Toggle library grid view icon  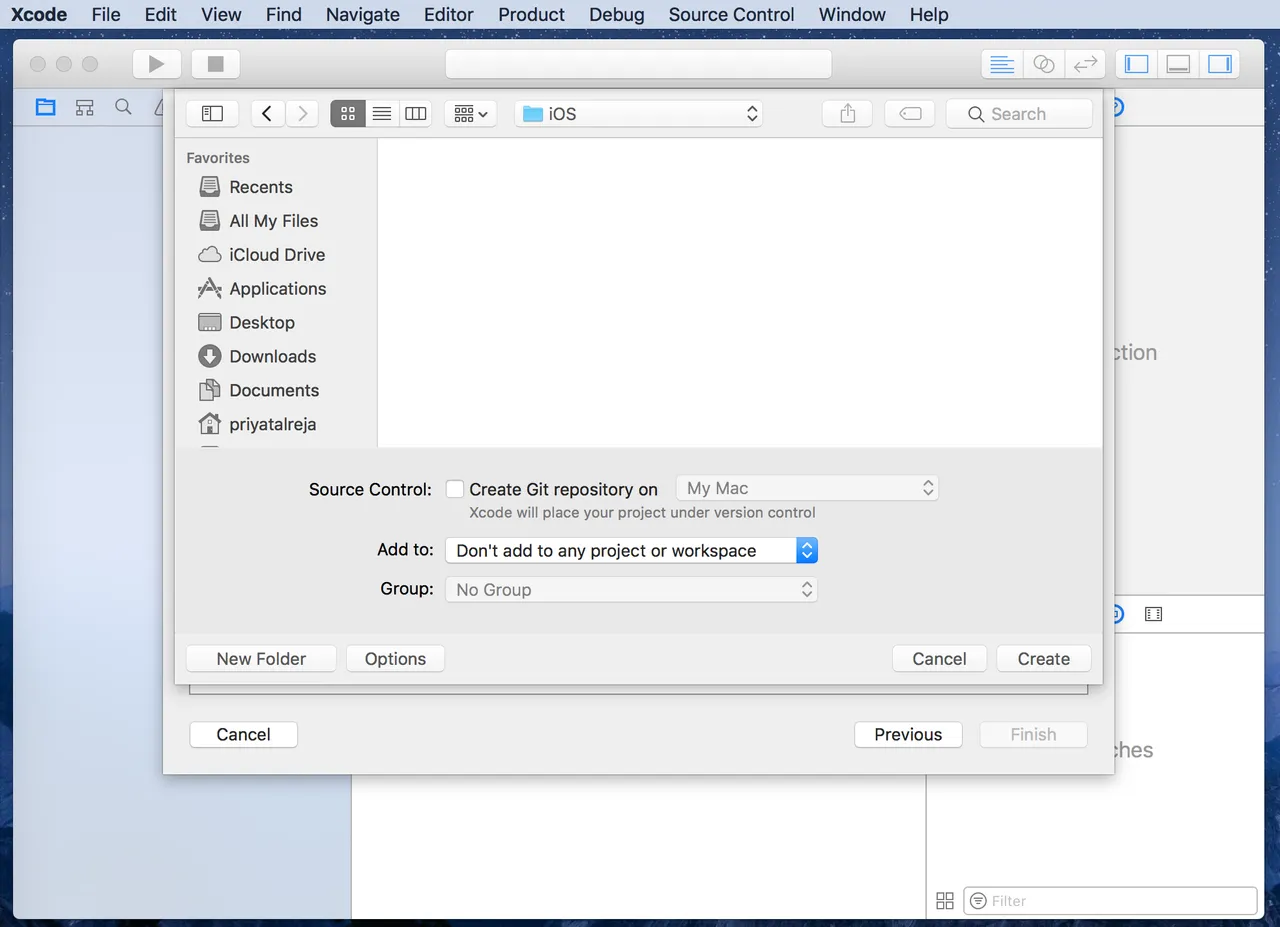click(945, 901)
